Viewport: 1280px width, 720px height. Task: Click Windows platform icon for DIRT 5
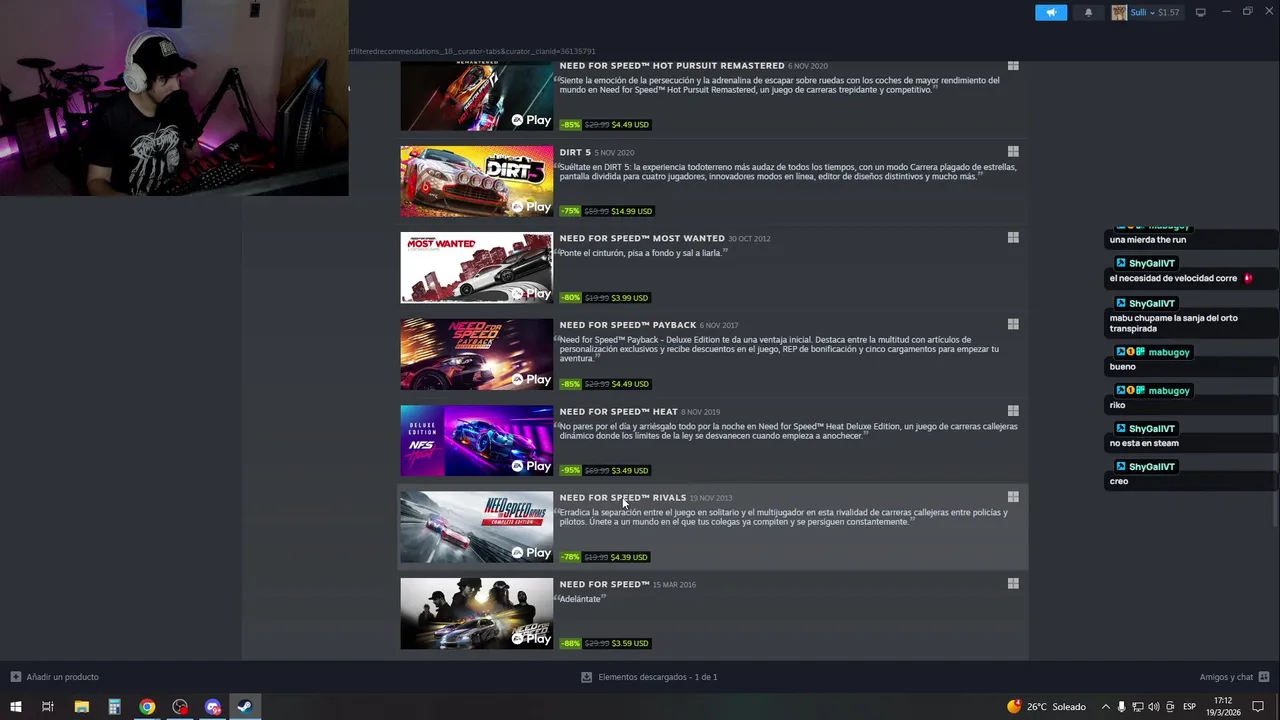tap(1013, 152)
